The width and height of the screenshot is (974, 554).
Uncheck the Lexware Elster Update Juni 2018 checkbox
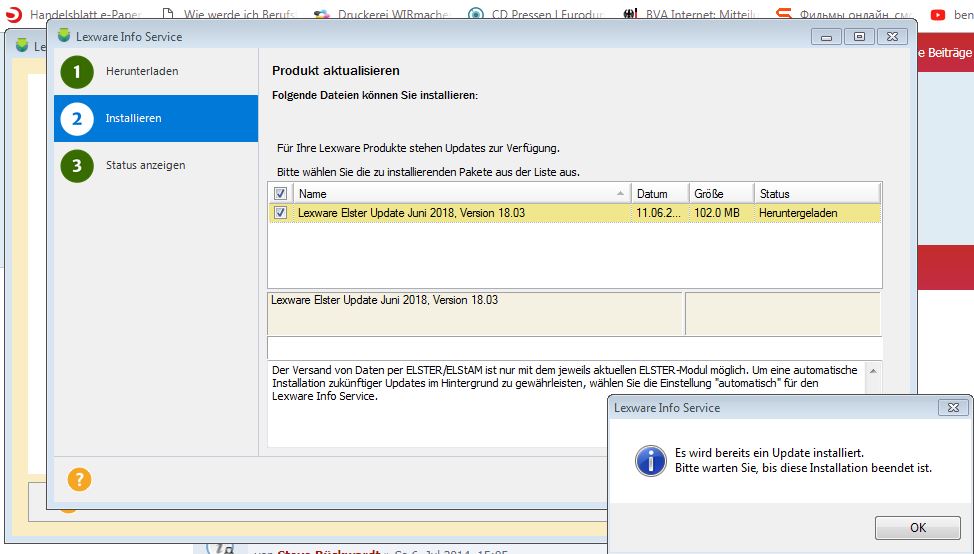[280, 212]
